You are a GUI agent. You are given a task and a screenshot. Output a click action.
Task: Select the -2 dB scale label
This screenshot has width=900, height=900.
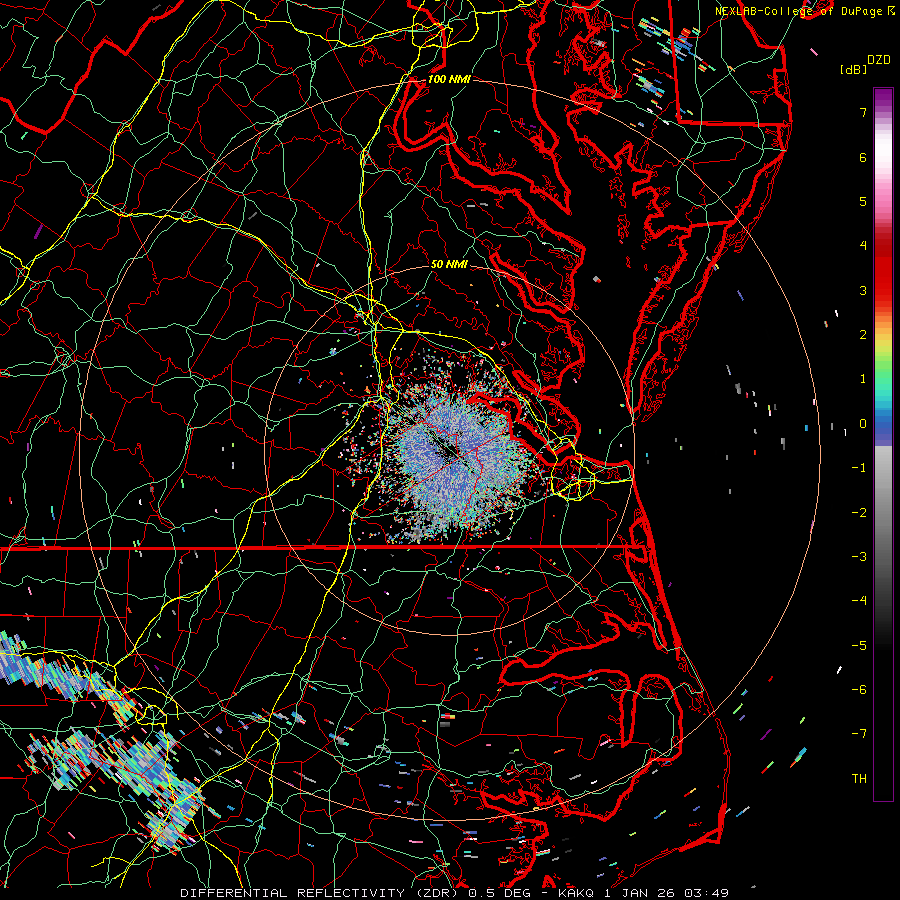859,513
